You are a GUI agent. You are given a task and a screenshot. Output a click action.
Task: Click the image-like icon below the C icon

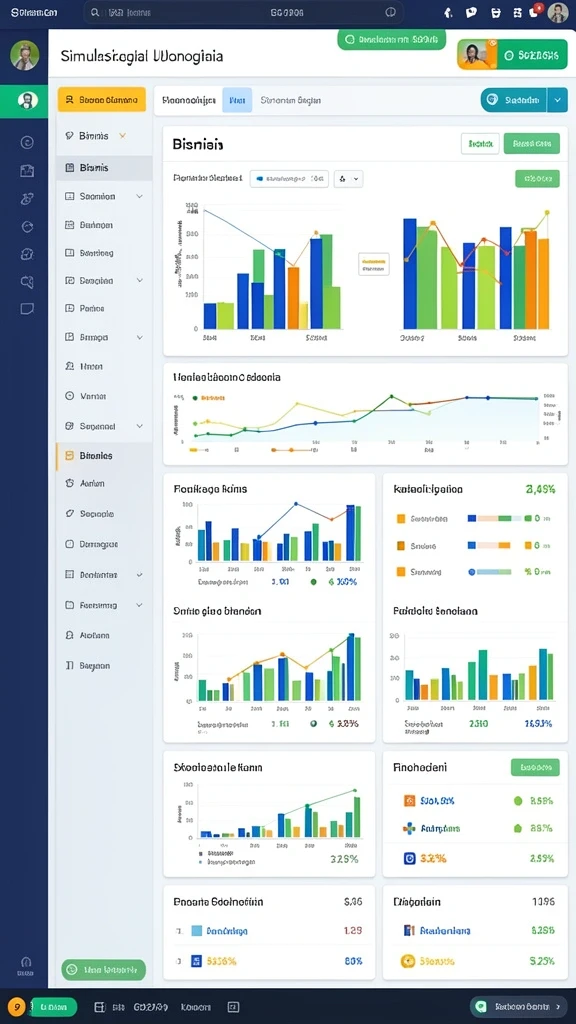[27, 170]
